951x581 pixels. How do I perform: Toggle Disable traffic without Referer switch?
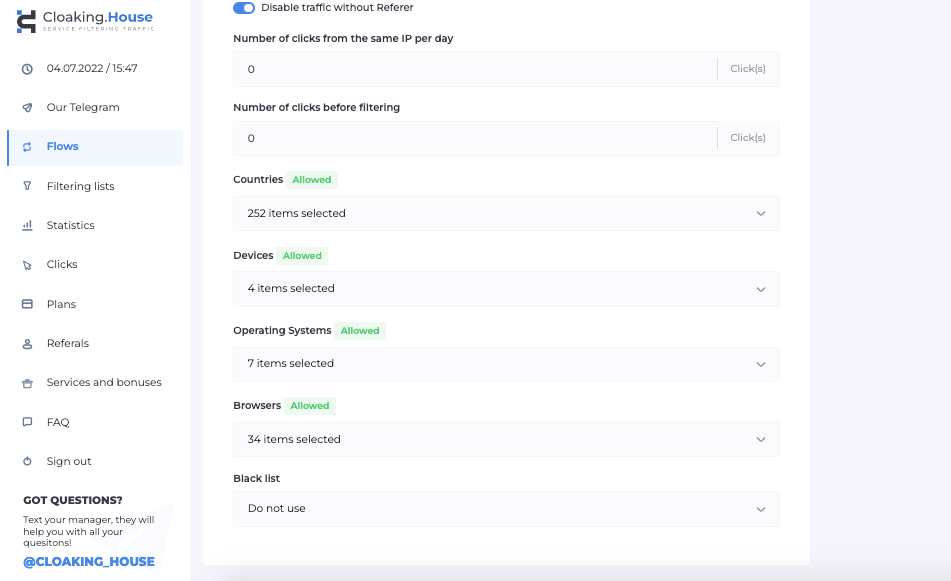(x=244, y=8)
